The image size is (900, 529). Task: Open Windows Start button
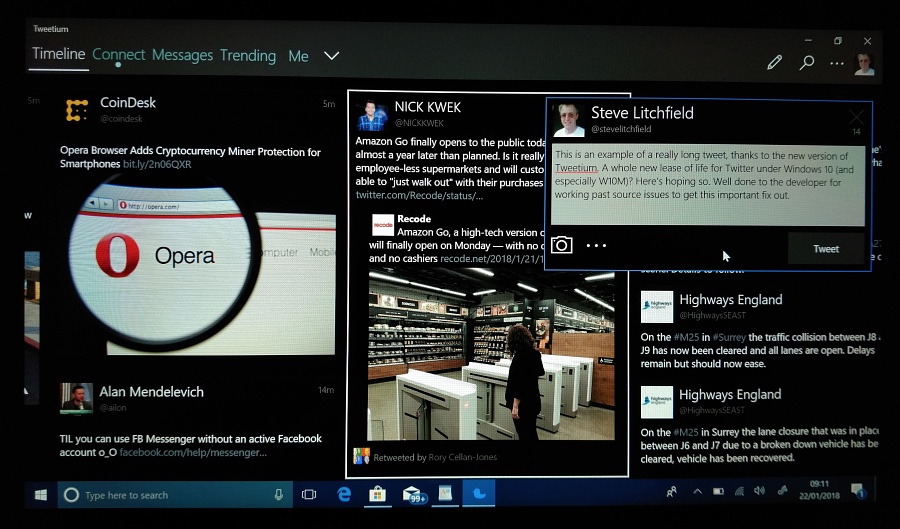(x=41, y=495)
